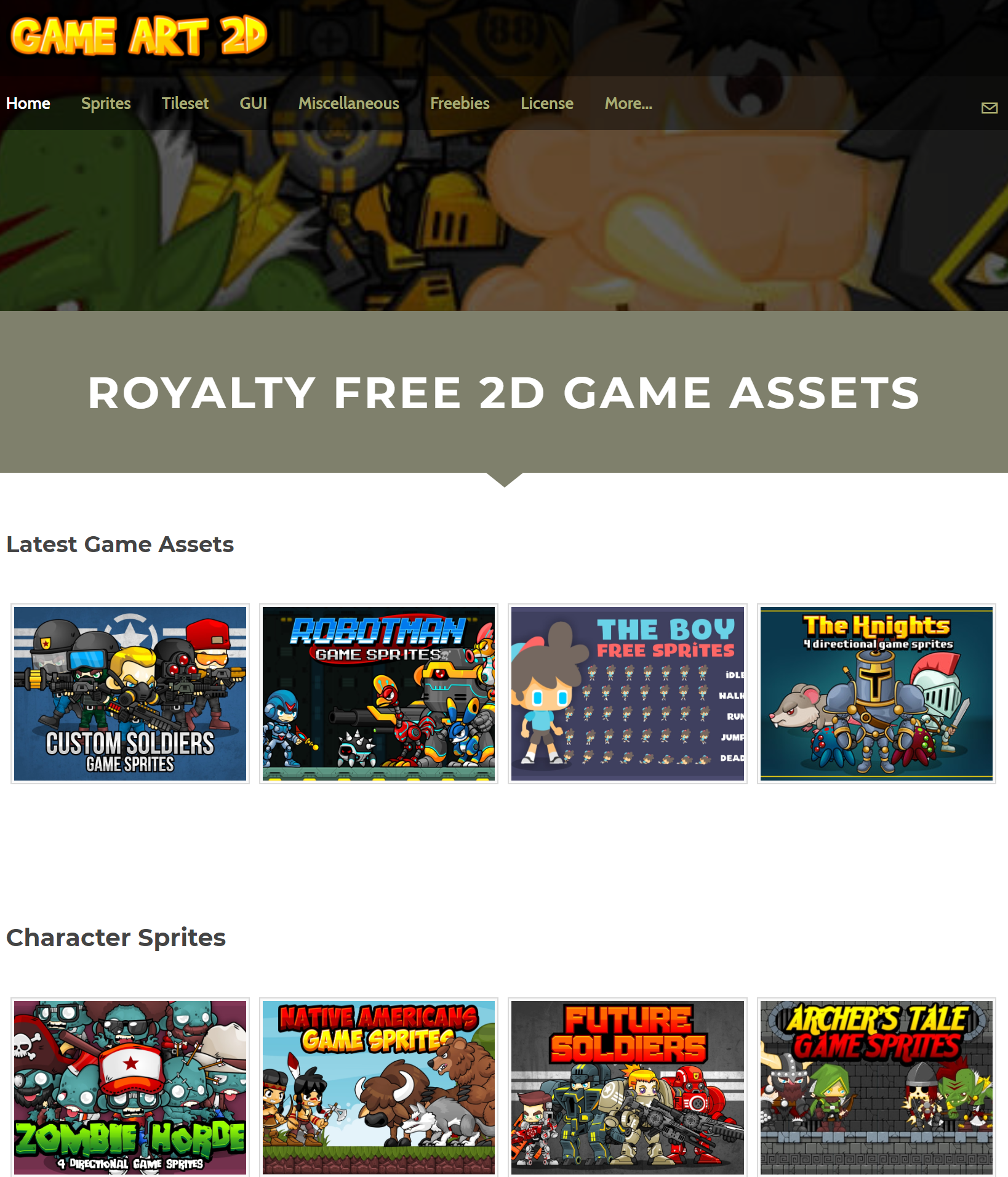Open the Miscellaneous menu
Image resolution: width=1008 pixels, height=1177 pixels.
(x=349, y=103)
